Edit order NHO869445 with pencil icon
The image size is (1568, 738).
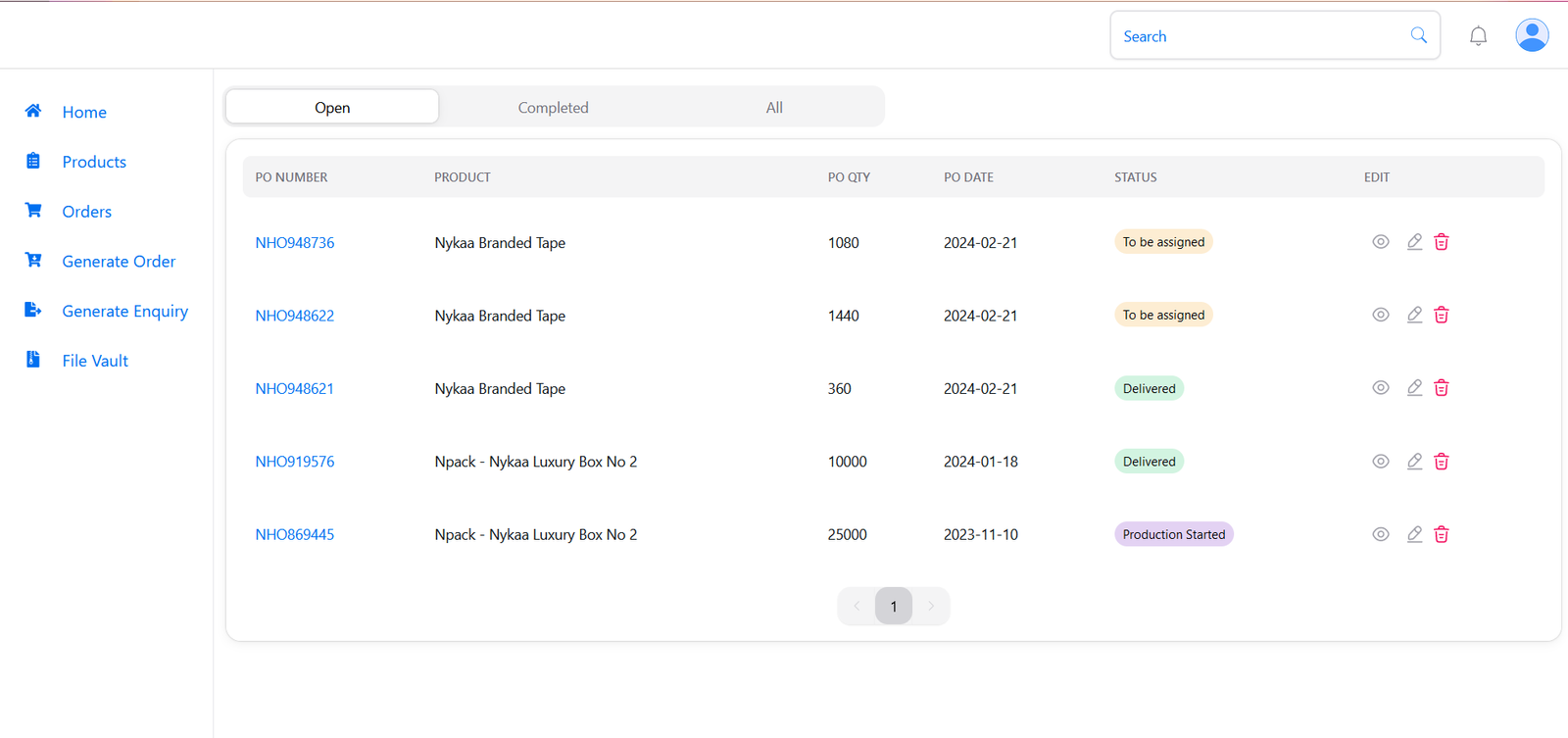pos(1414,534)
